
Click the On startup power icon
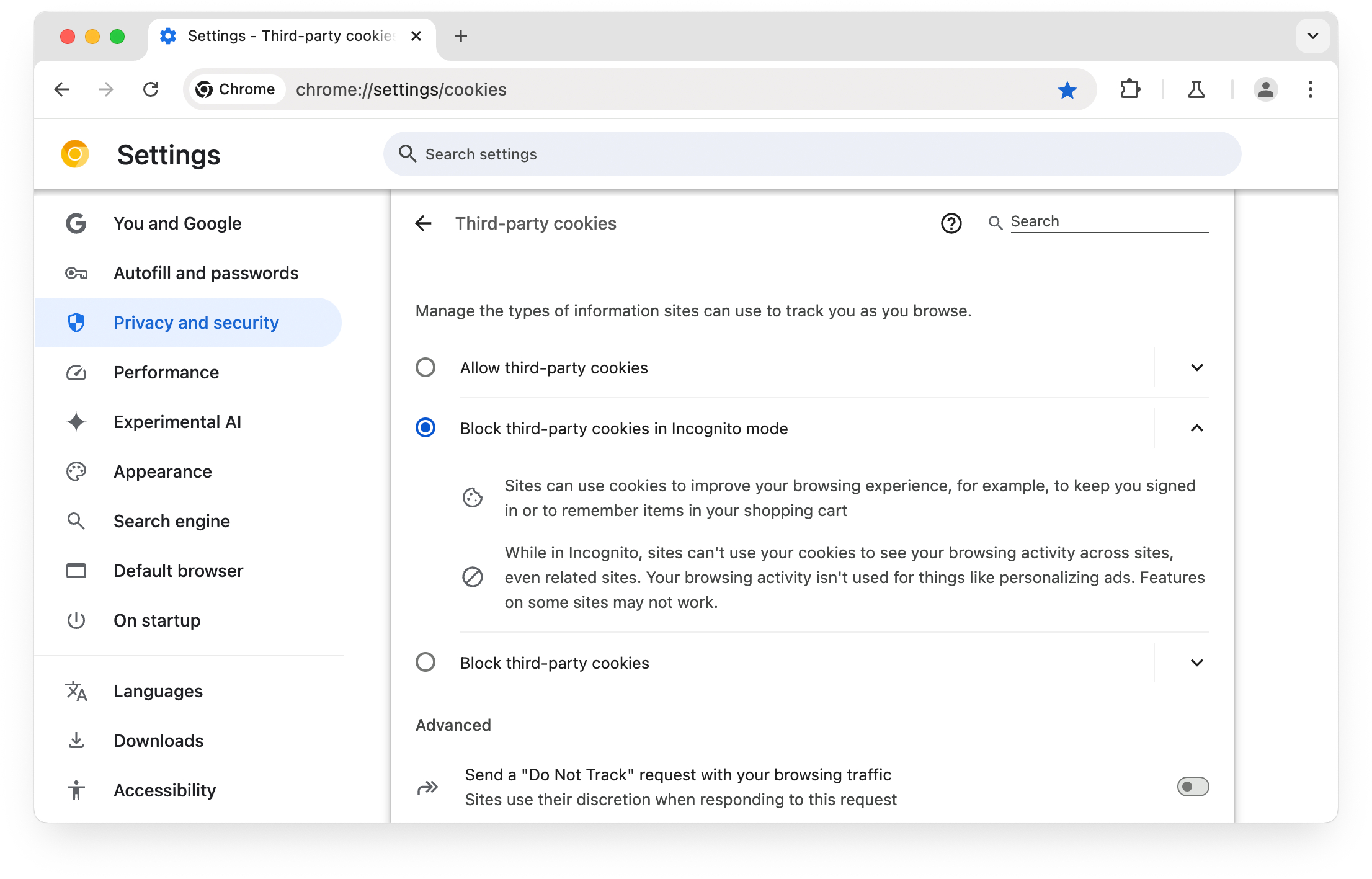(x=76, y=620)
